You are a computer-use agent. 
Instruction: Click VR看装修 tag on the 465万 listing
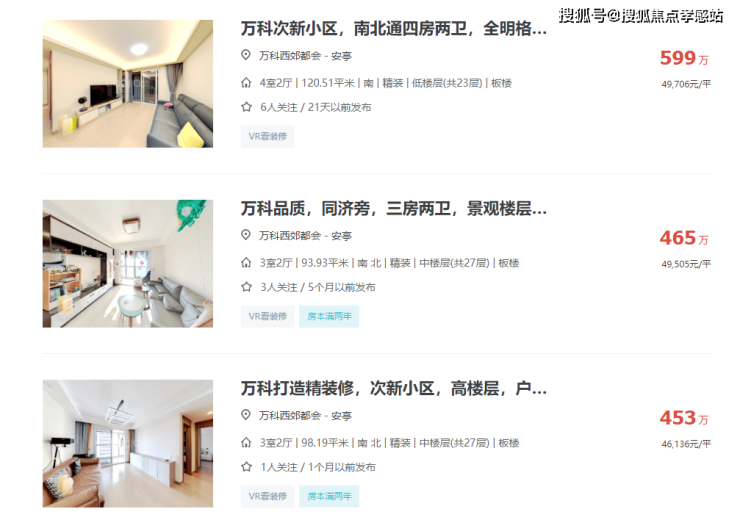pos(268,316)
